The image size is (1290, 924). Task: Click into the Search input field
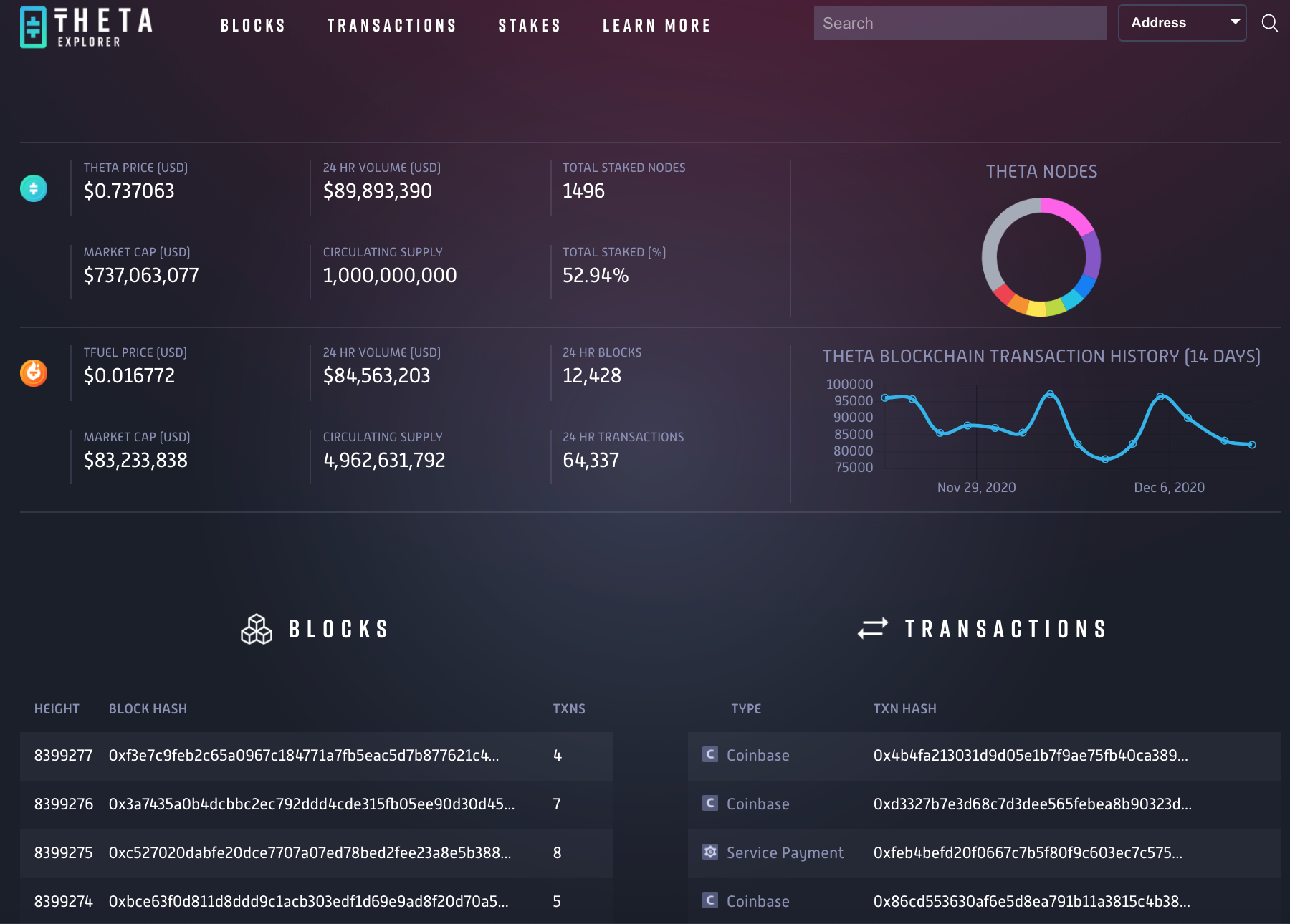960,23
